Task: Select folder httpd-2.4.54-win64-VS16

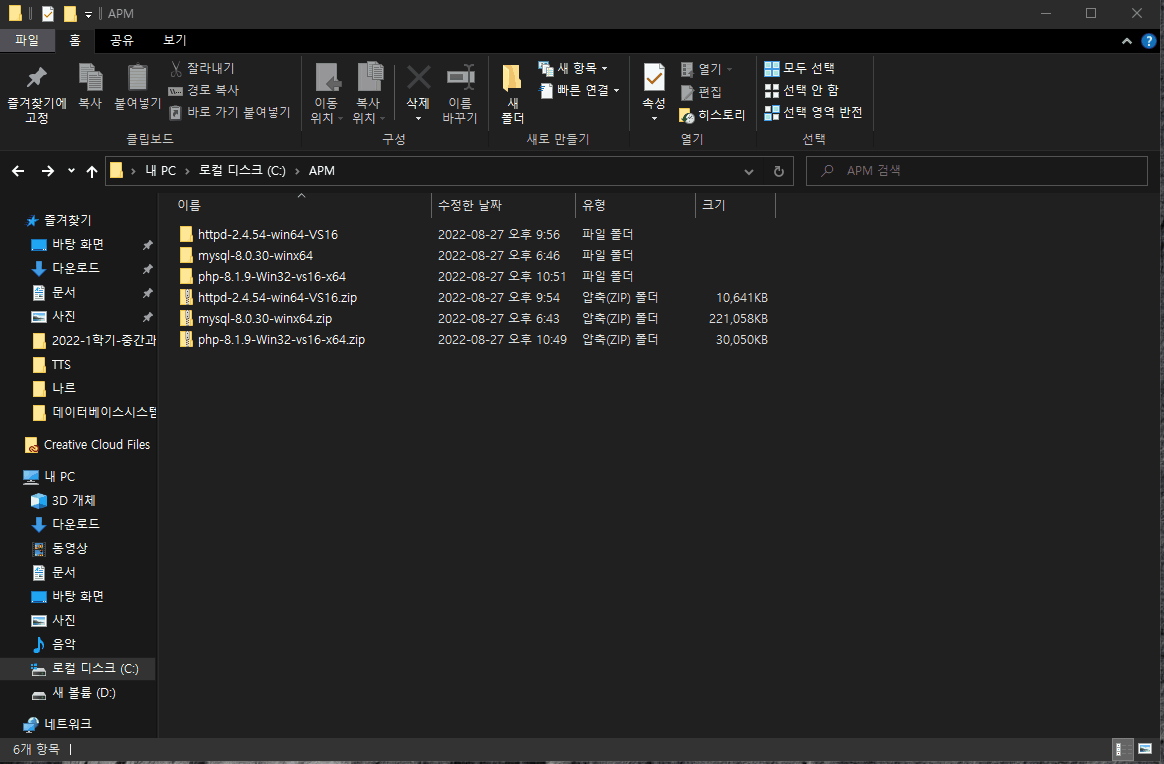Action: pyautogui.click(x=267, y=235)
